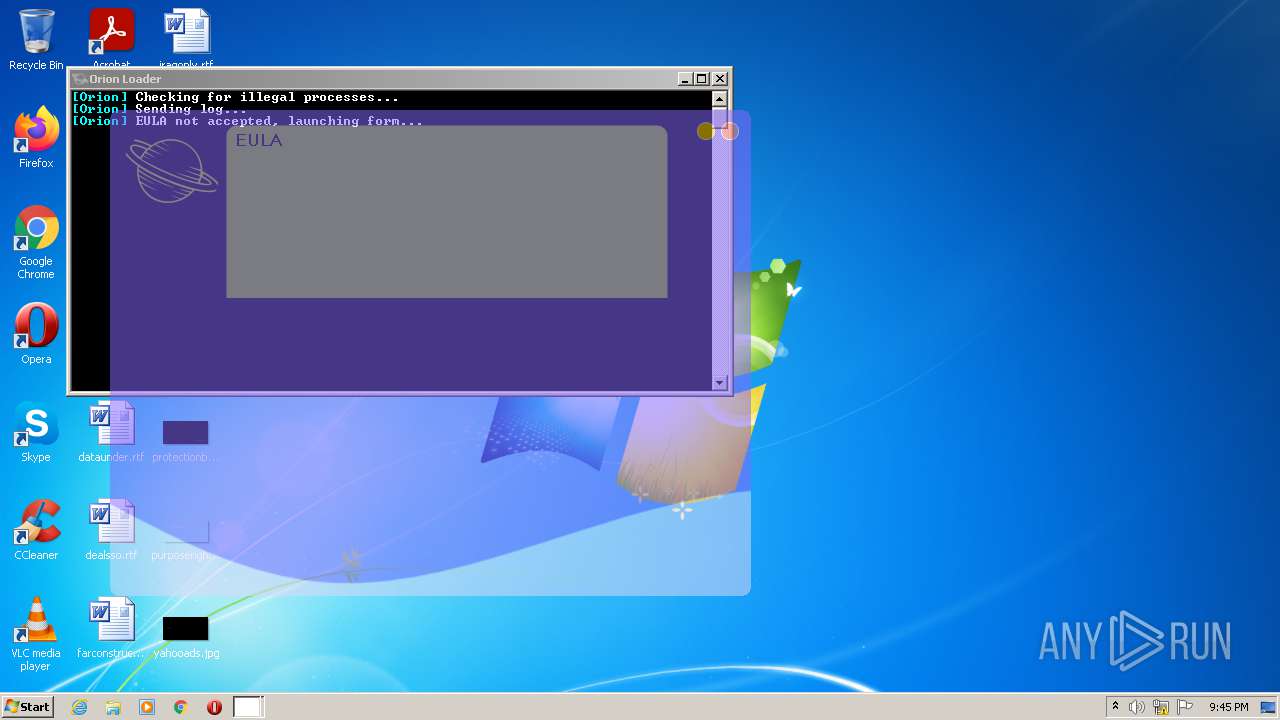Select the purposeright desktop file
Viewport: 1280px width, 720px height.
[x=185, y=538]
